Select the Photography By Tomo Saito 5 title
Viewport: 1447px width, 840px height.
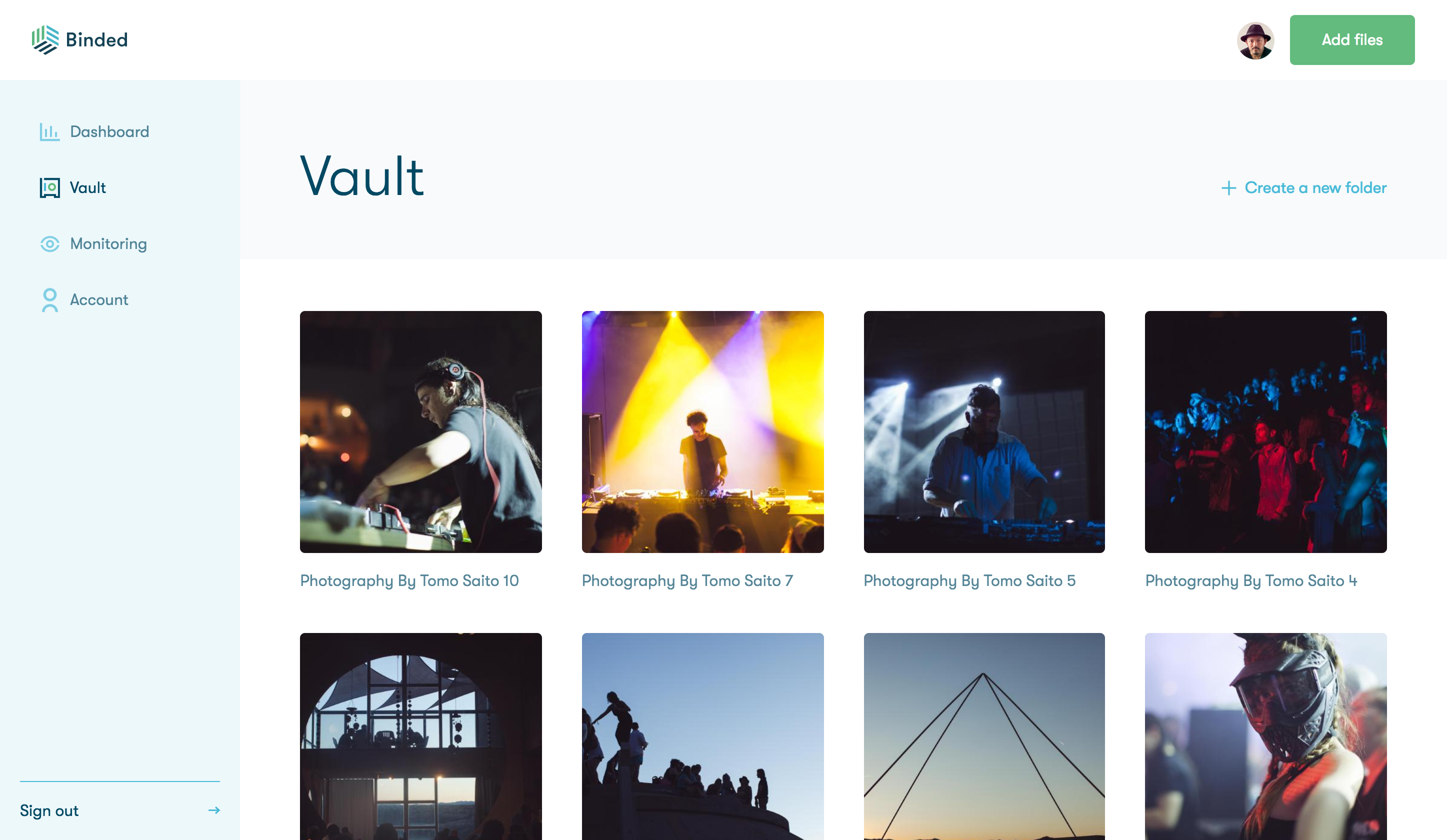[969, 581]
